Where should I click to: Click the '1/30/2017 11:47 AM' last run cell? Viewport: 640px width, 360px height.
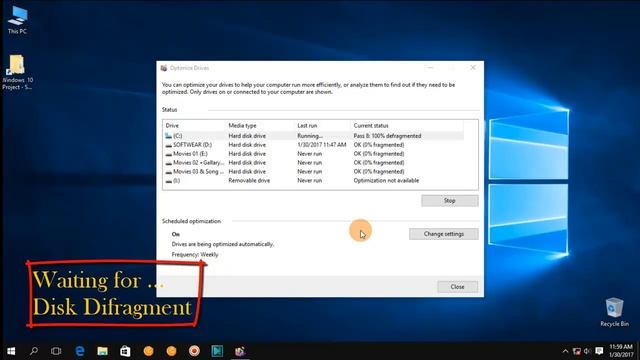coord(322,145)
